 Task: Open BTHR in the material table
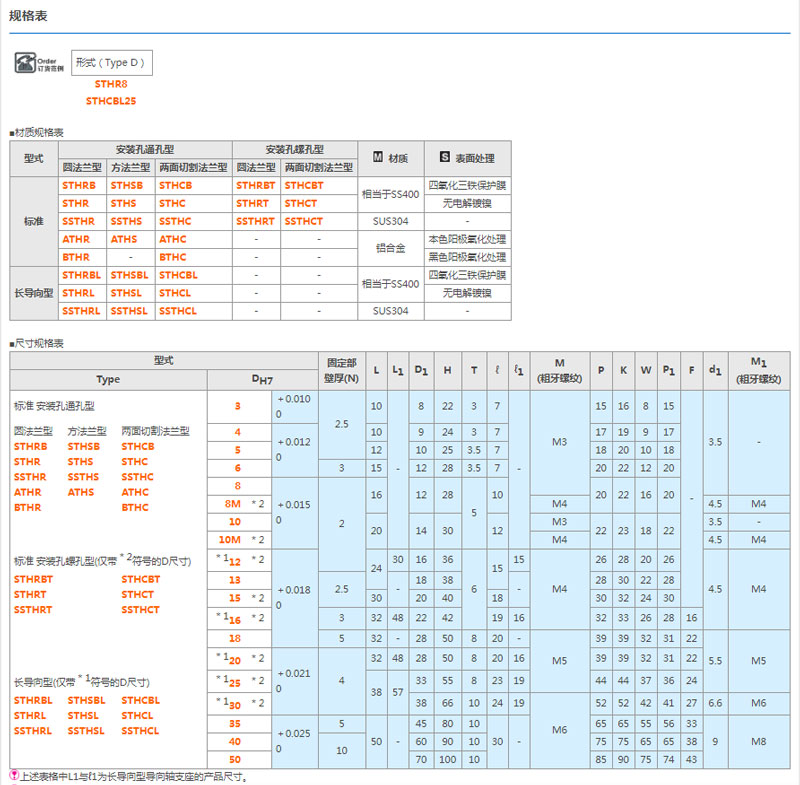[76, 257]
